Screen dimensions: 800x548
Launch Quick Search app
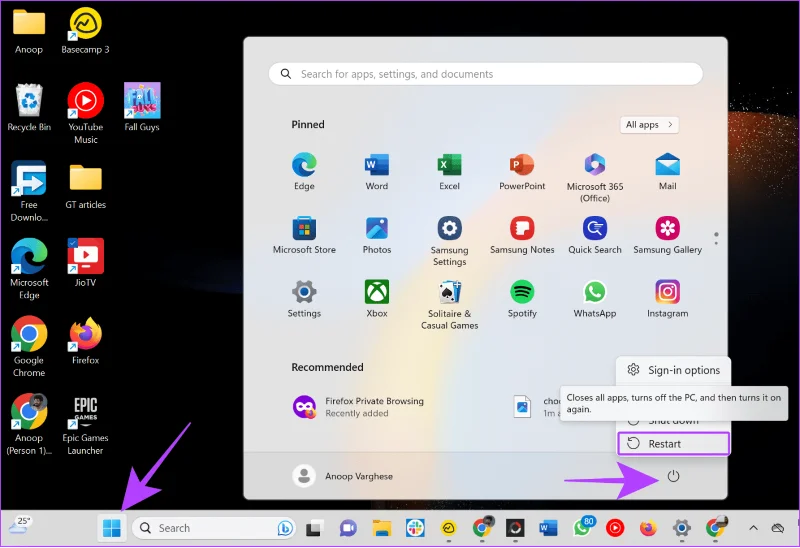pyautogui.click(x=595, y=235)
